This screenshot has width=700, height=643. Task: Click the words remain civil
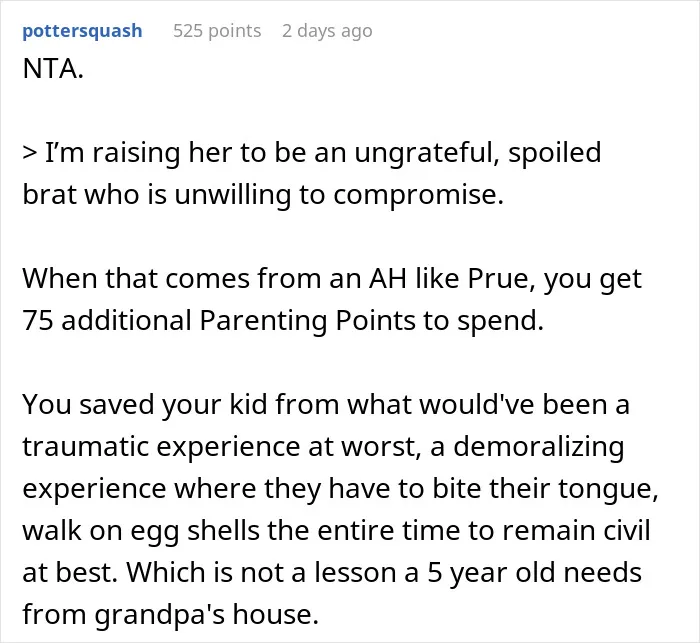[x=576, y=530]
